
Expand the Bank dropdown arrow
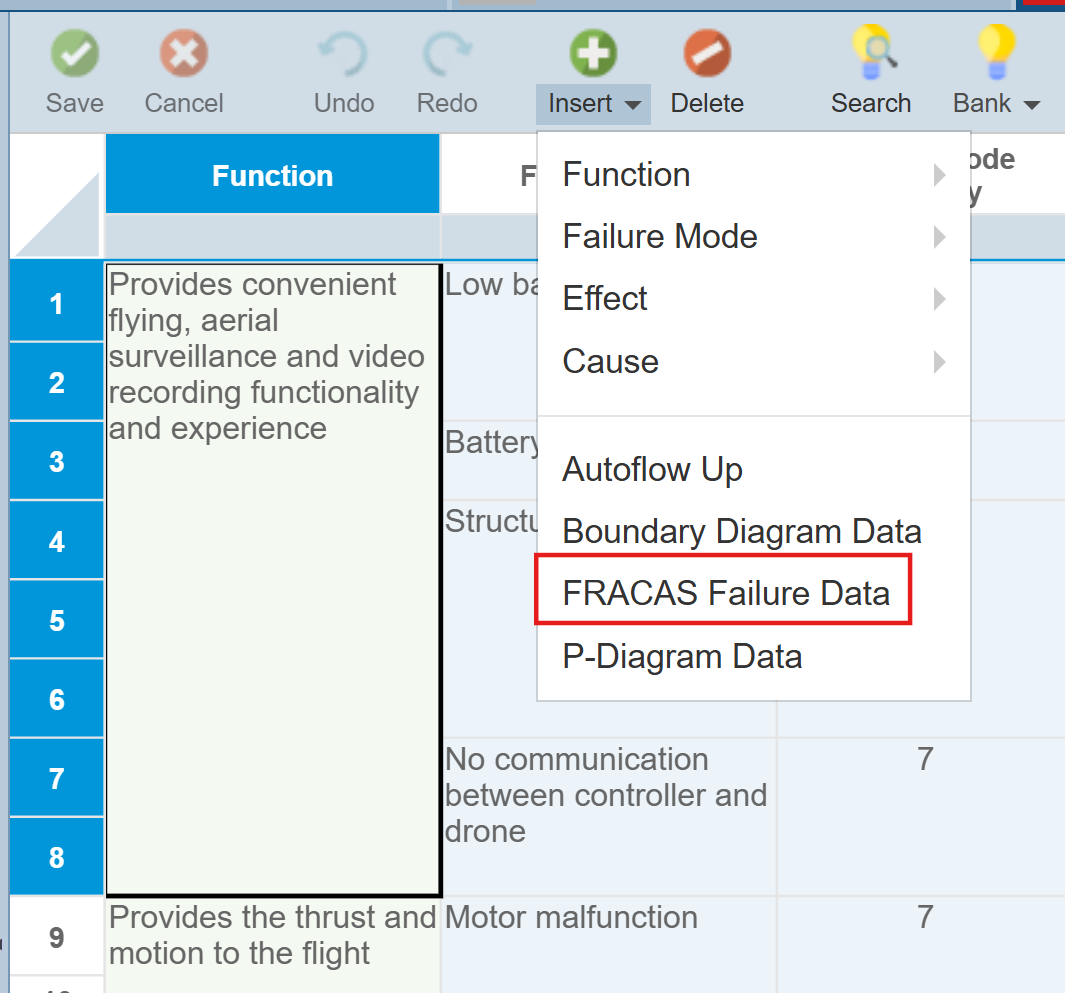click(x=1033, y=104)
